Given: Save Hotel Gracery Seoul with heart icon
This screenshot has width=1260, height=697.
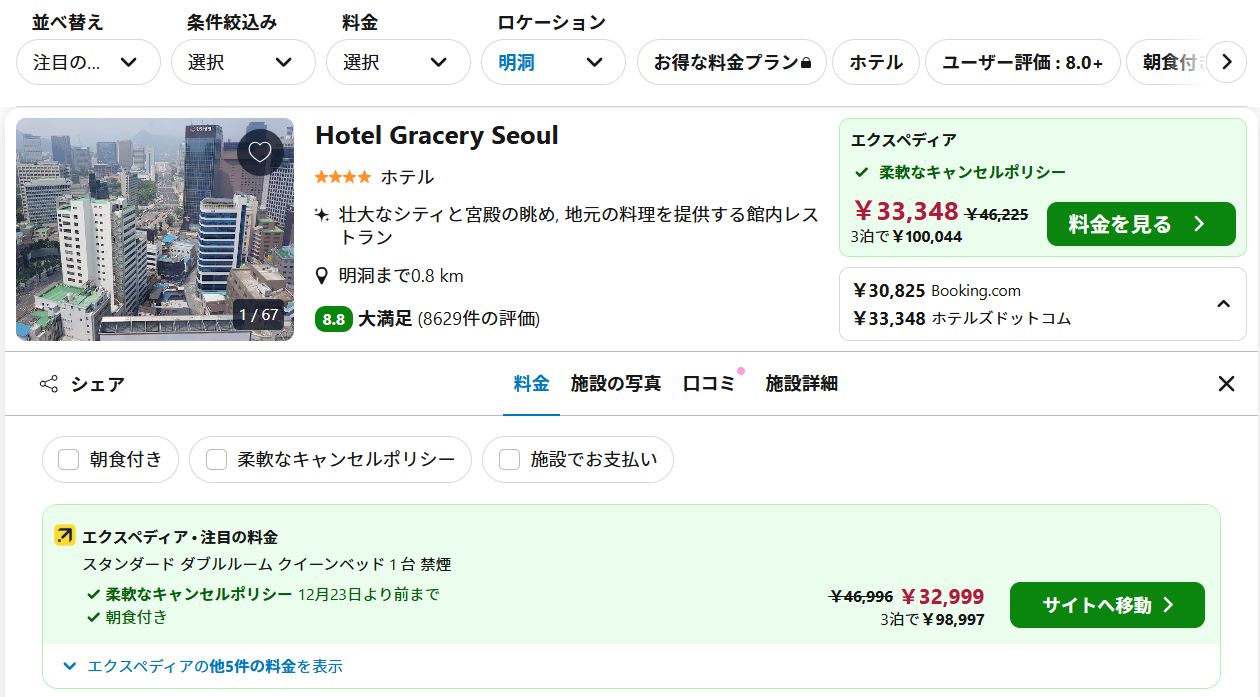Looking at the screenshot, I should coord(260,152).
